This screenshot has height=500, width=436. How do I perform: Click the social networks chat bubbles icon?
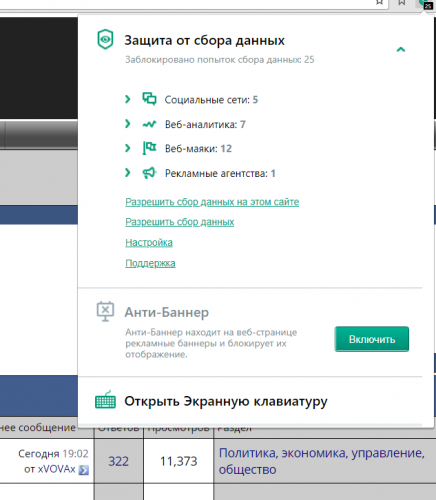pyautogui.click(x=149, y=99)
